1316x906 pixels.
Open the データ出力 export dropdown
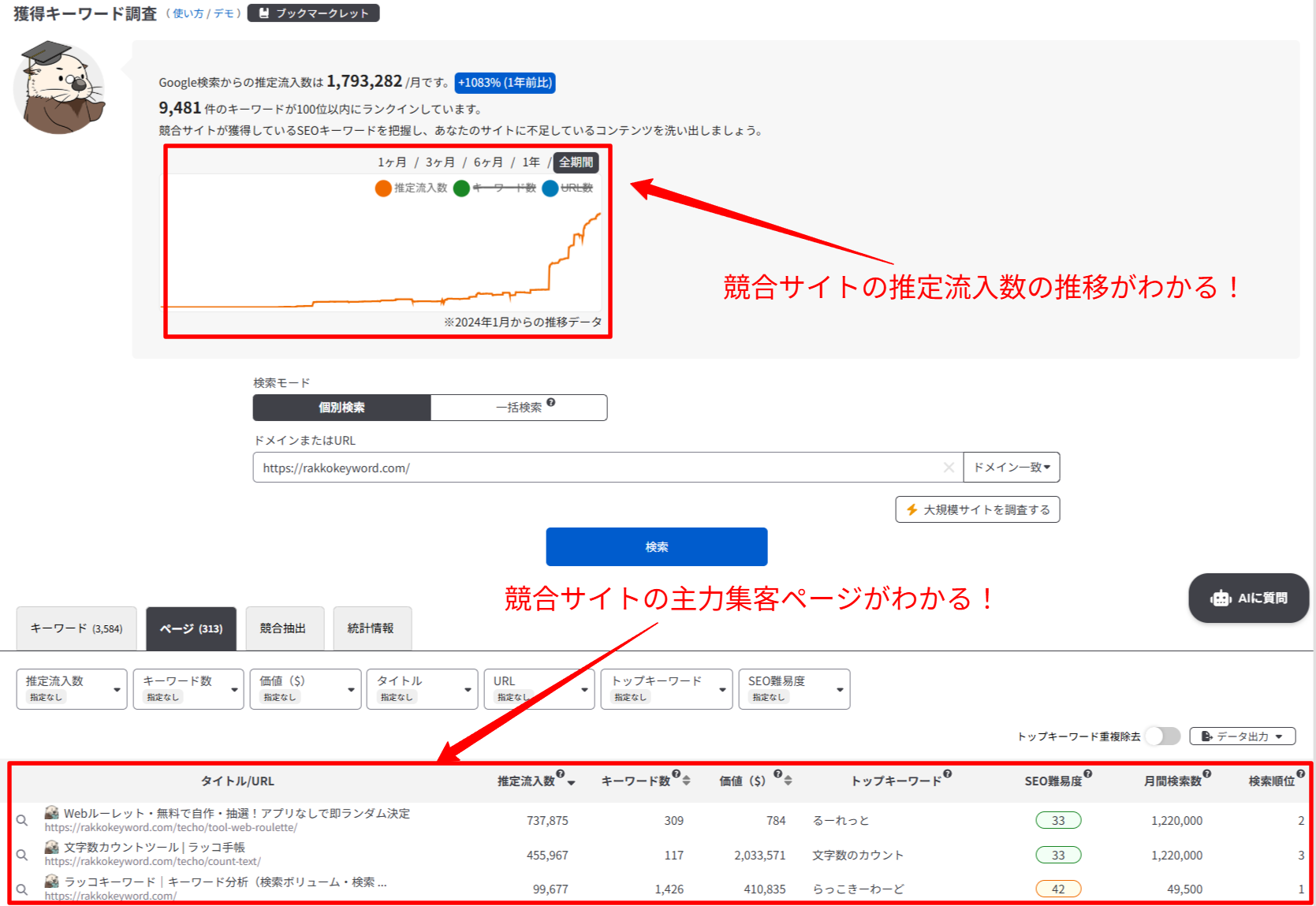[x=1243, y=736]
